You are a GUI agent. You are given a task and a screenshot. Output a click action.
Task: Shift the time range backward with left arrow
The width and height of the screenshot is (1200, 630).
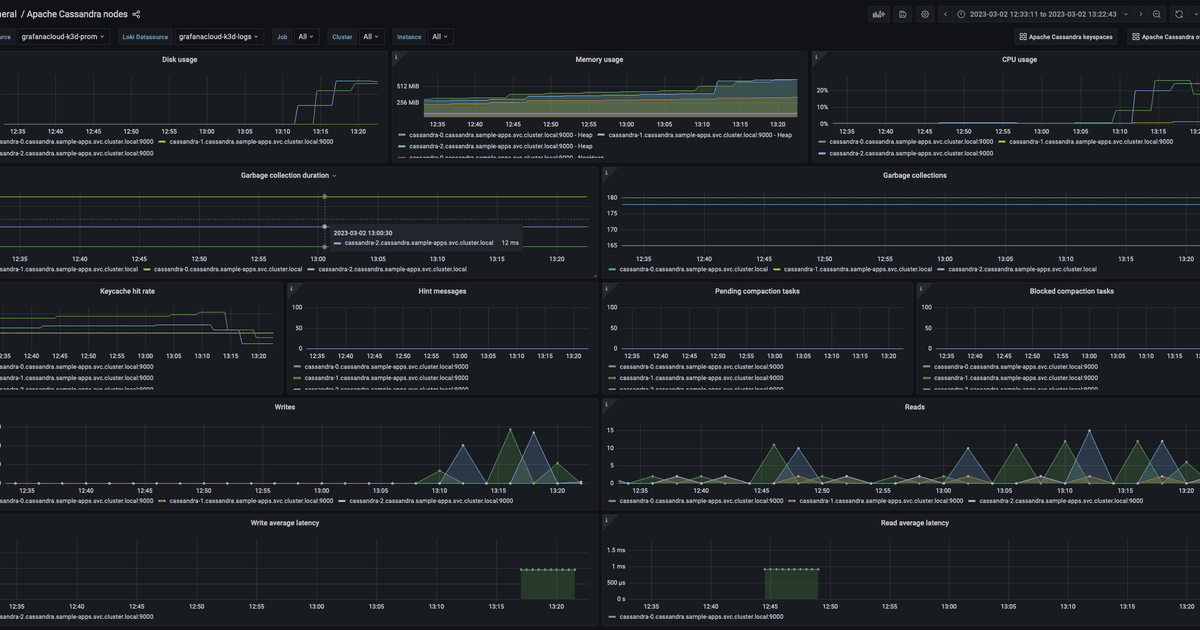point(946,14)
